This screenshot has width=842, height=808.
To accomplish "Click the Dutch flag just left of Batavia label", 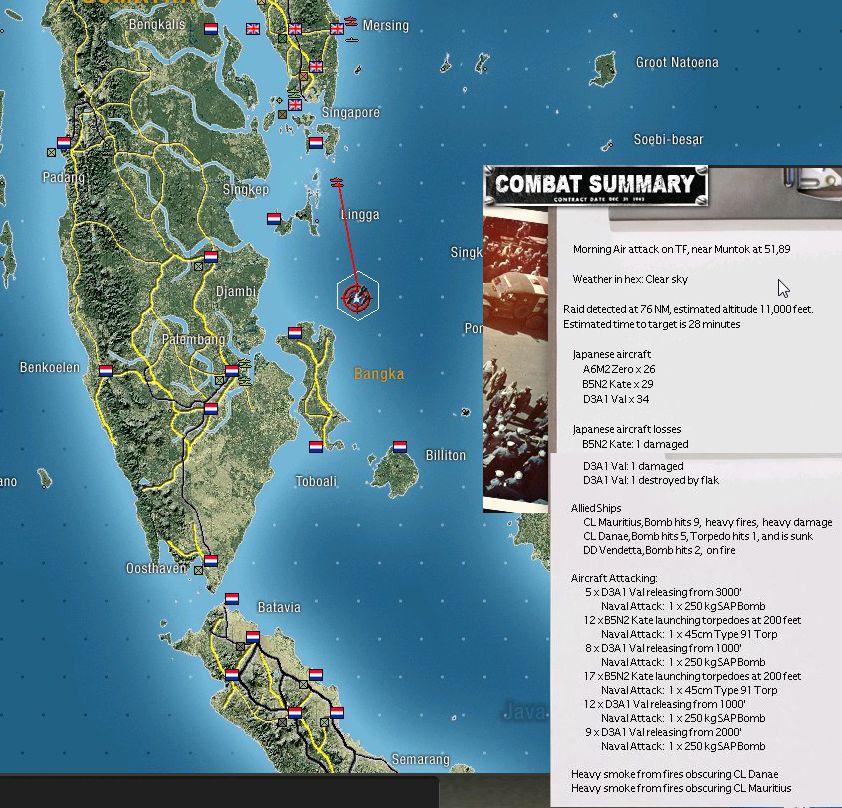I will coord(232,599).
